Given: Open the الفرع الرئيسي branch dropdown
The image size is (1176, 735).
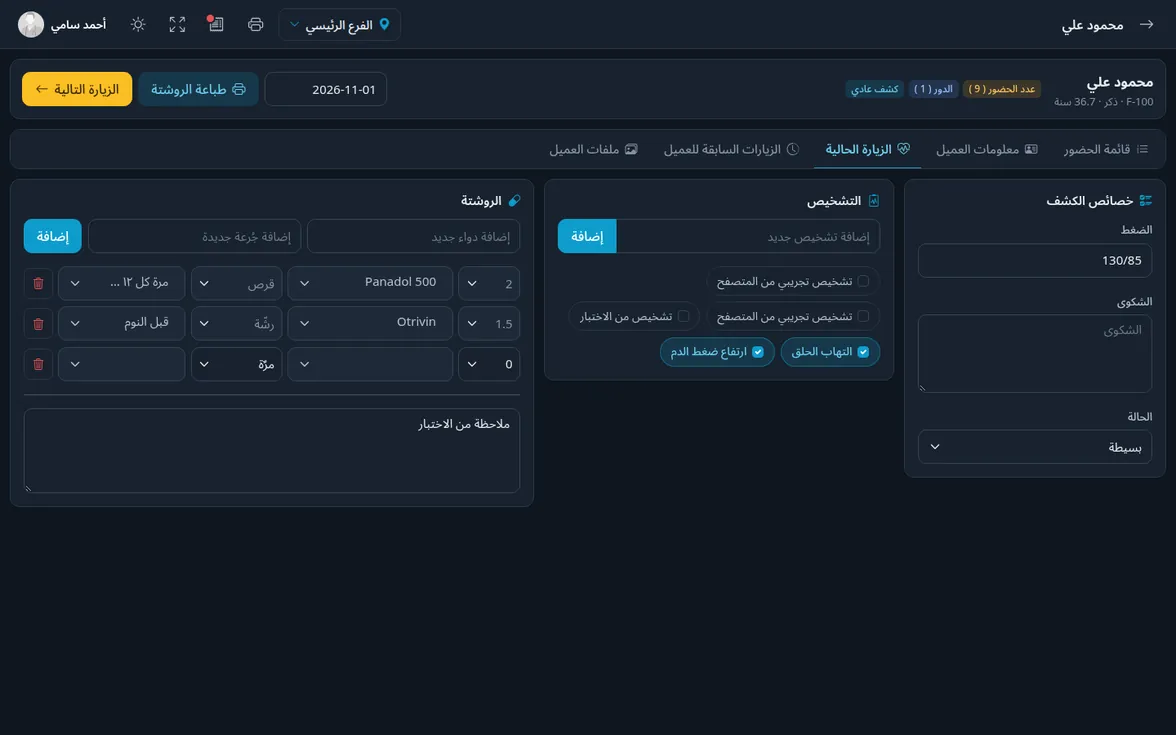Looking at the screenshot, I should tap(339, 25).
